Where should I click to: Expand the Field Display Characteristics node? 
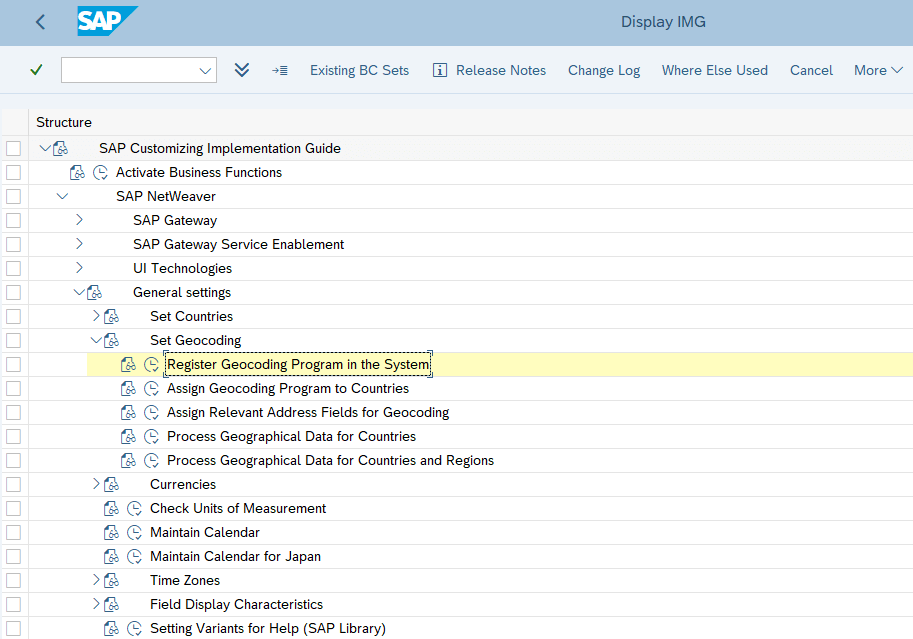[96, 603]
